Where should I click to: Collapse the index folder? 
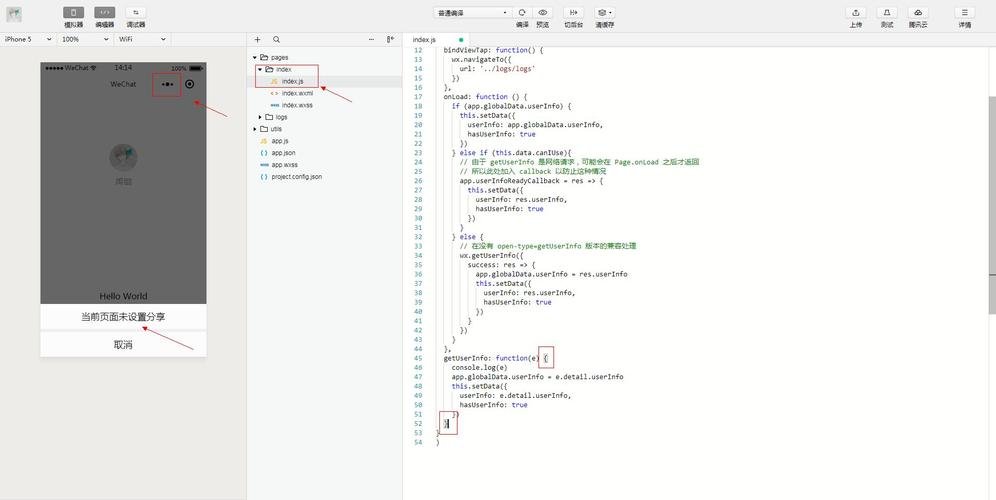pyautogui.click(x=260, y=69)
